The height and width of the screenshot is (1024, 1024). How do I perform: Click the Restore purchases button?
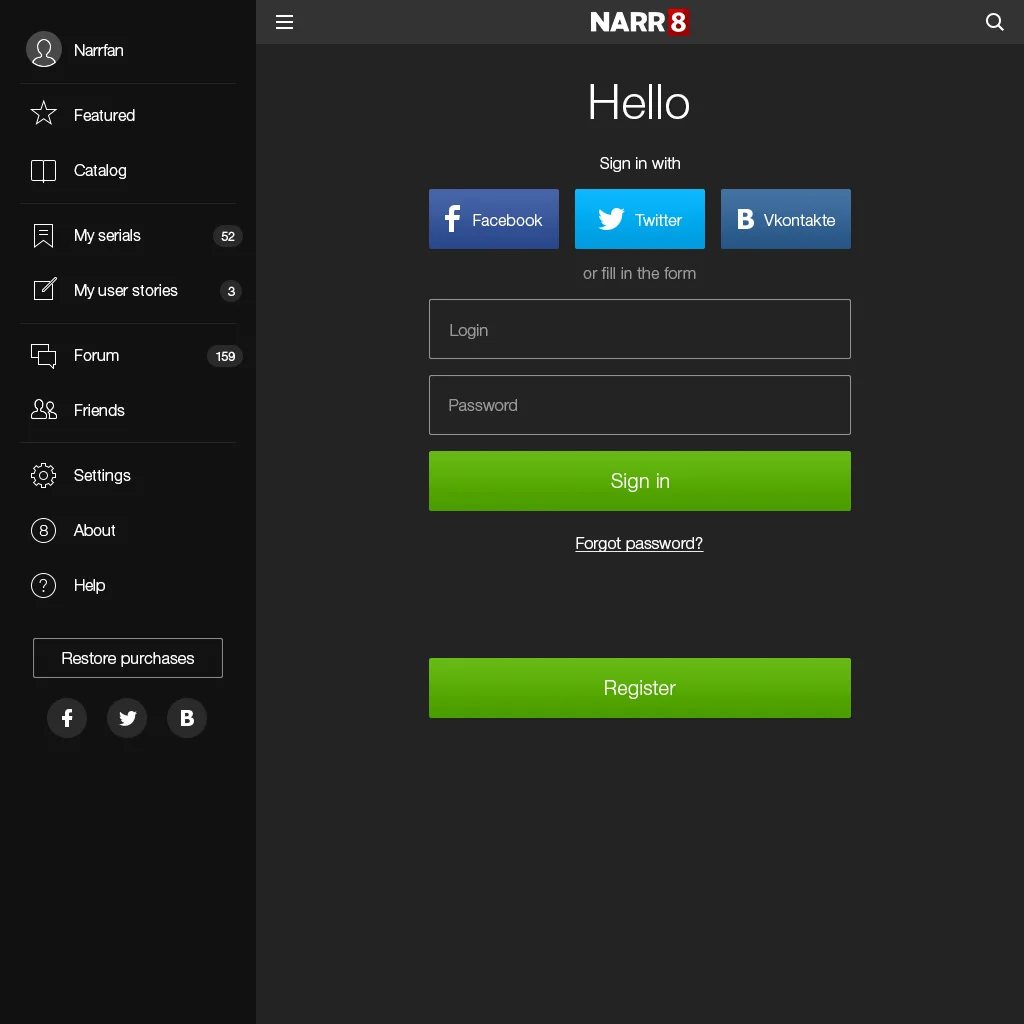[x=128, y=658]
